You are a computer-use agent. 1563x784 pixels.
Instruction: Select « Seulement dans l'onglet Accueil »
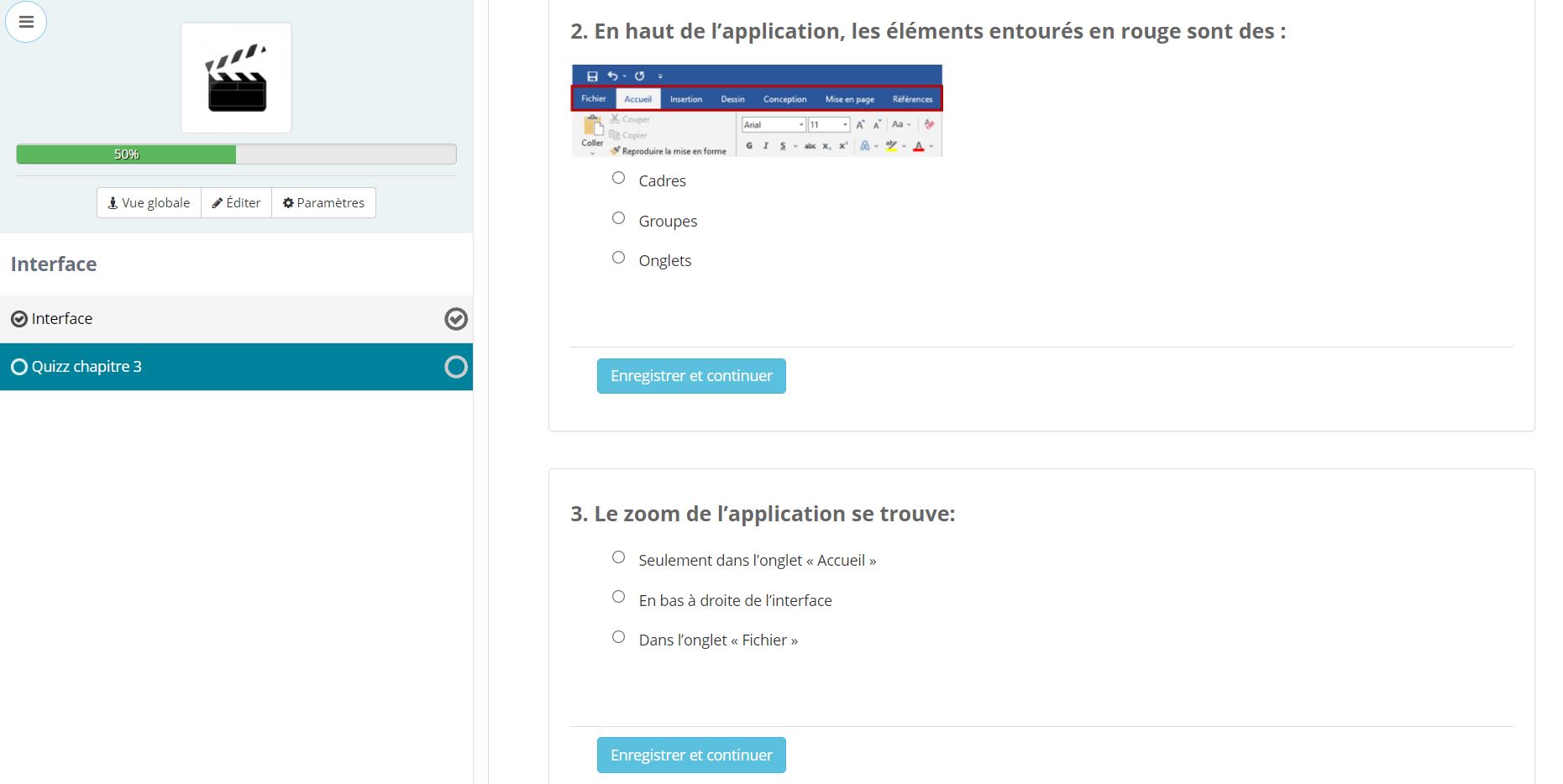[618, 557]
